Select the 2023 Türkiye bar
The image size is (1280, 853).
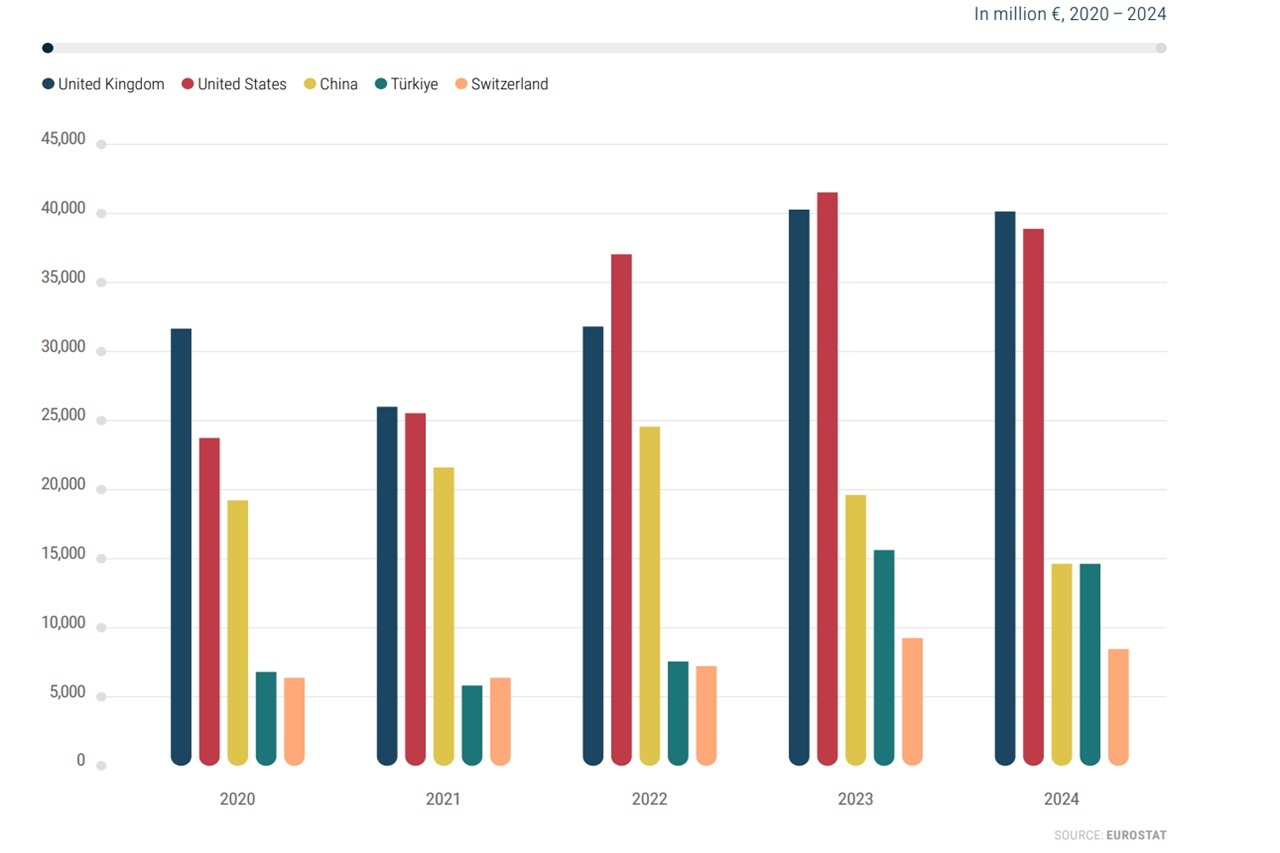pyautogui.click(x=884, y=658)
